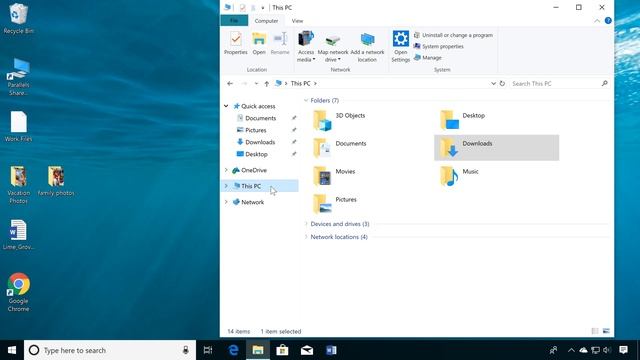The width and height of the screenshot is (640, 360).
Task: Launch Microsoft Edge from taskbar
Action: pyautogui.click(x=233, y=350)
